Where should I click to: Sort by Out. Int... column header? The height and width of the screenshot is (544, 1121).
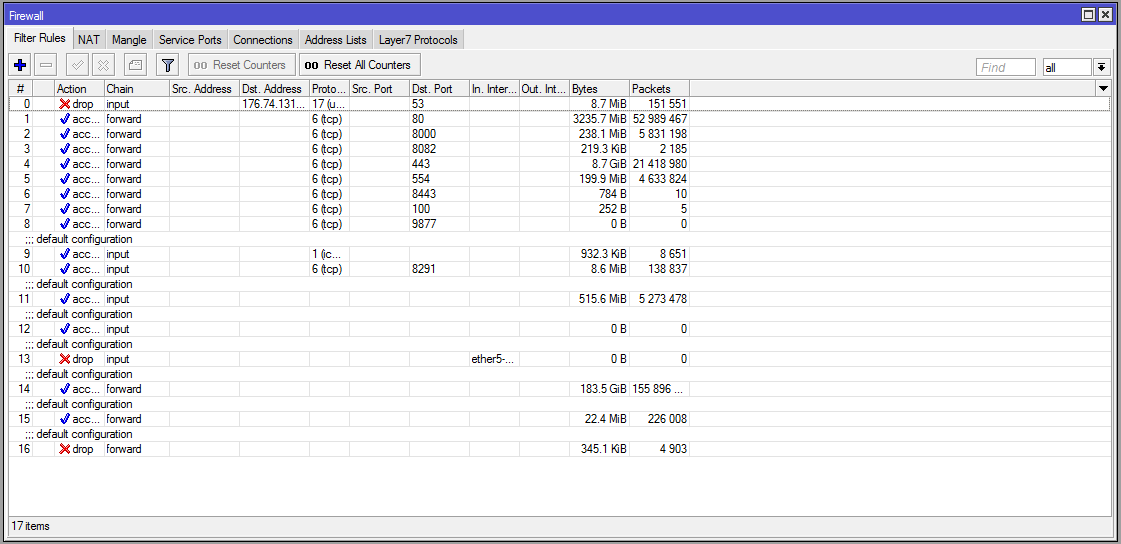[544, 89]
